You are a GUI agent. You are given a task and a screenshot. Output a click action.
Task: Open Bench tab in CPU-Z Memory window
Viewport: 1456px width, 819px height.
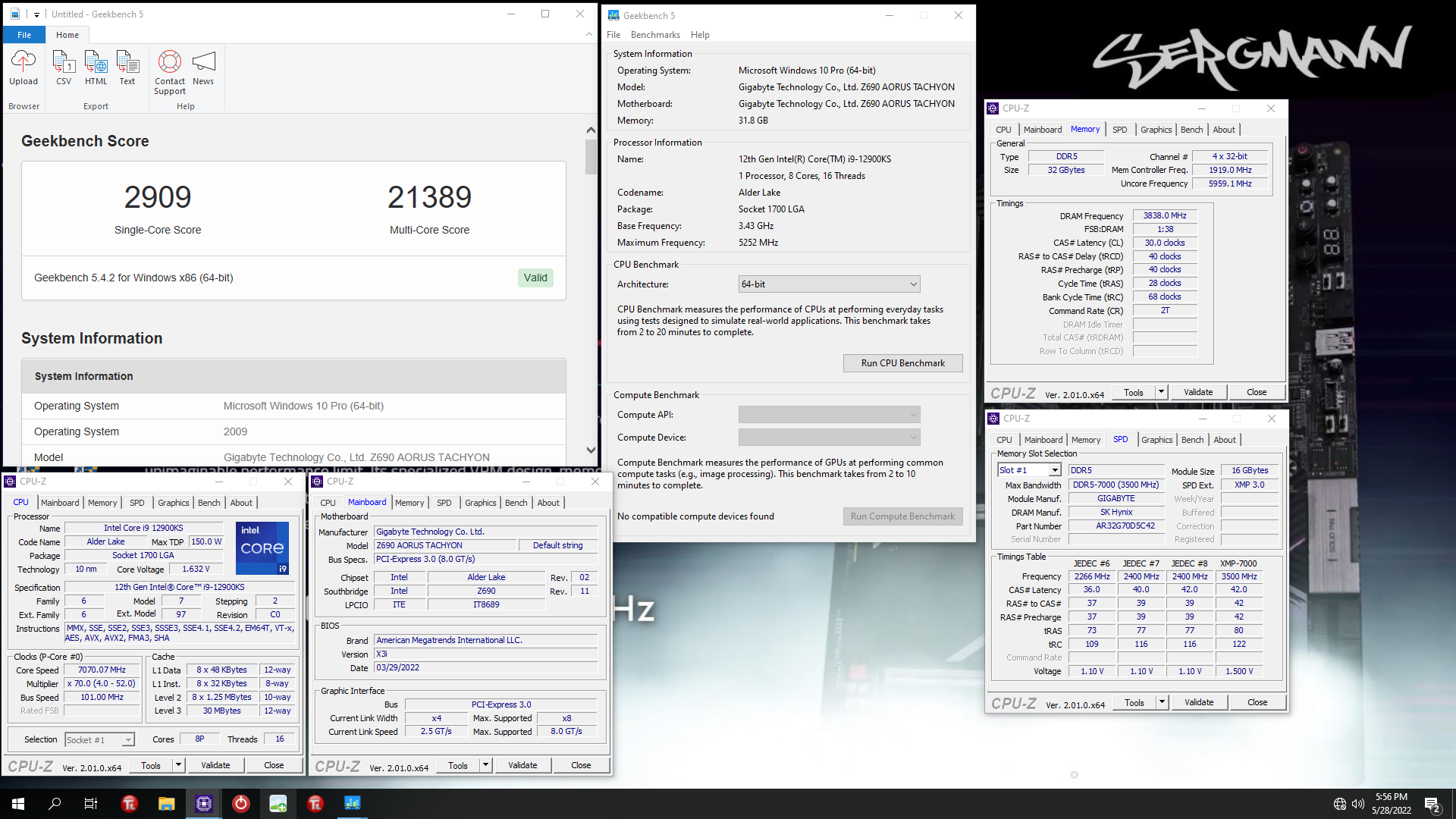click(1191, 130)
